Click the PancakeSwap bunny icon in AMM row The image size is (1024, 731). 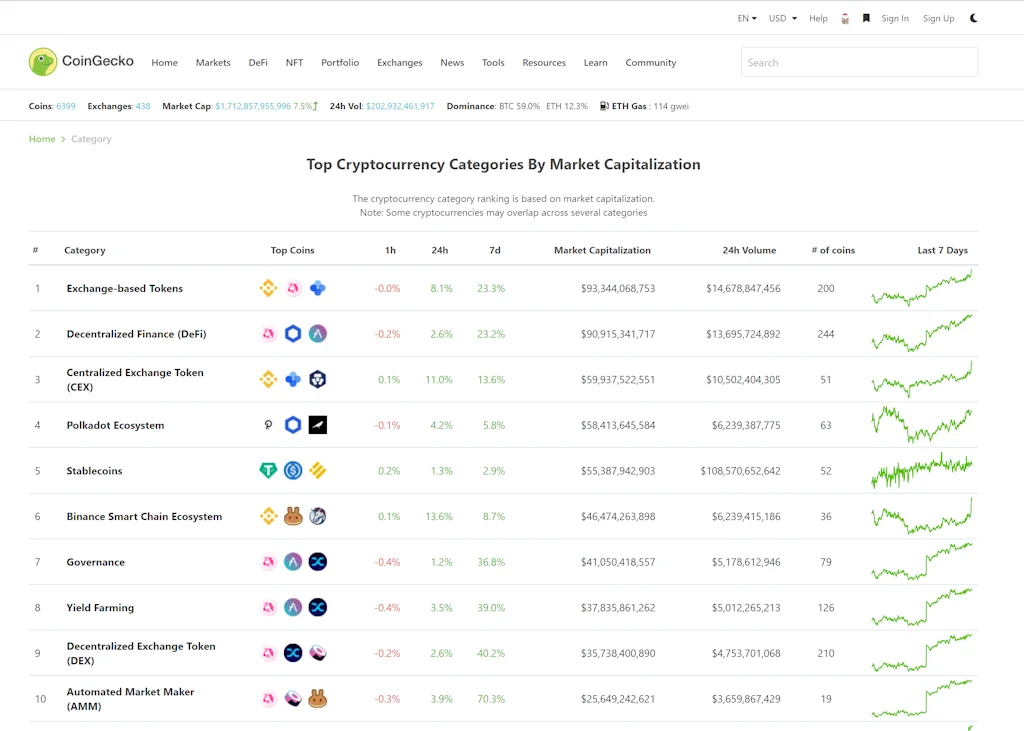coord(318,698)
